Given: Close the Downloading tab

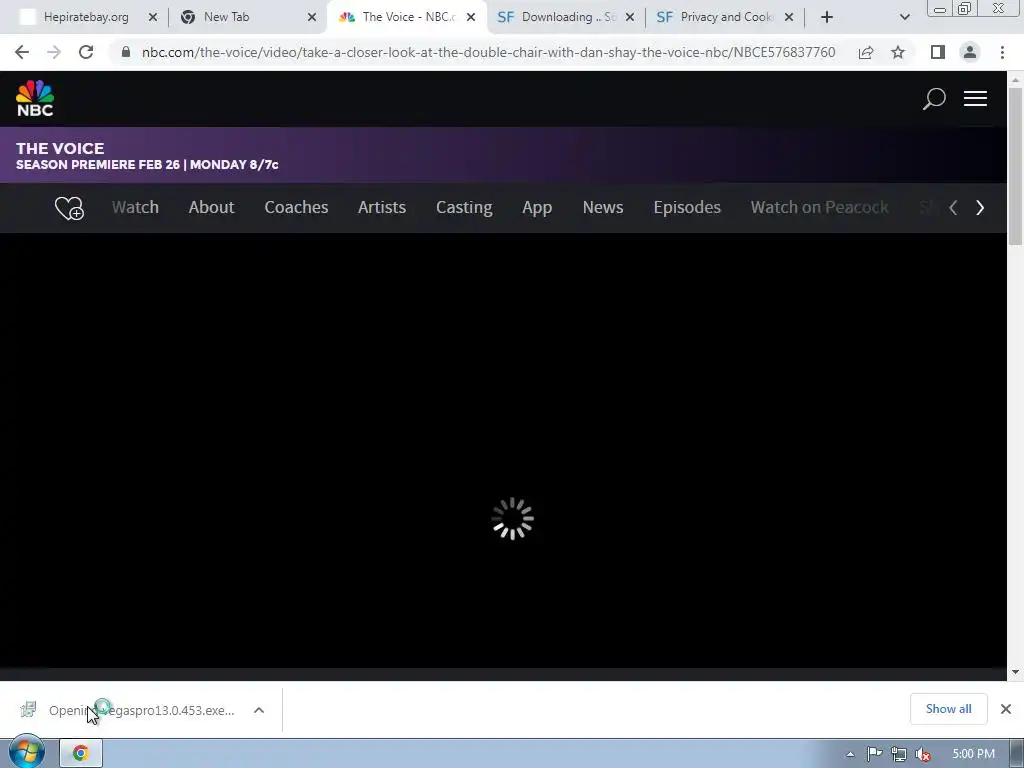Looking at the screenshot, I should (630, 18).
